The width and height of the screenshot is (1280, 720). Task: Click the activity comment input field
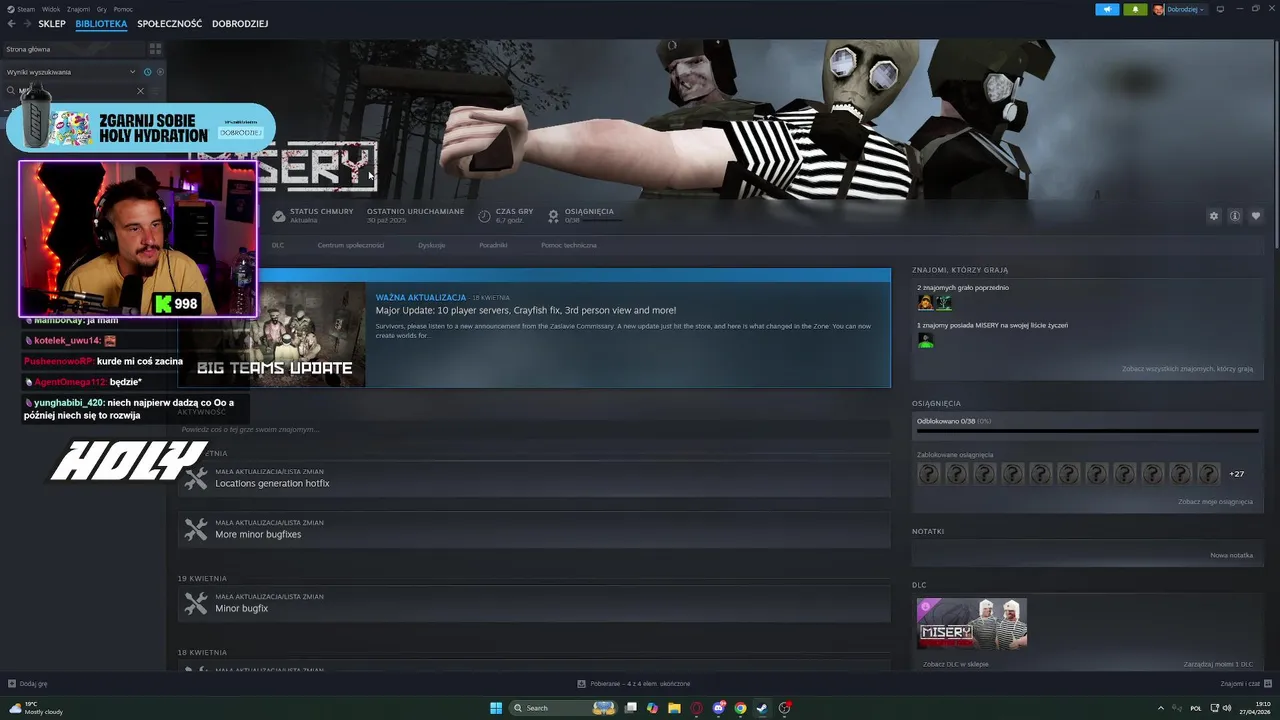[x=534, y=429]
